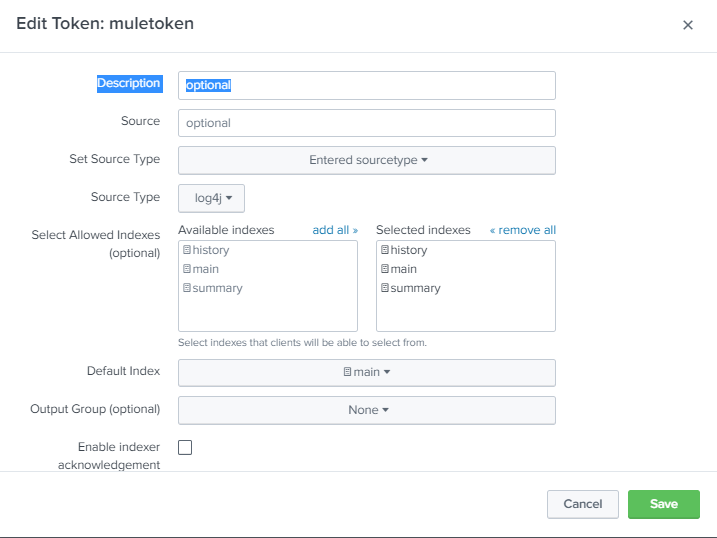Expand the log4j Source Type dropdown
Image resolution: width=717 pixels, height=538 pixels.
(x=212, y=198)
